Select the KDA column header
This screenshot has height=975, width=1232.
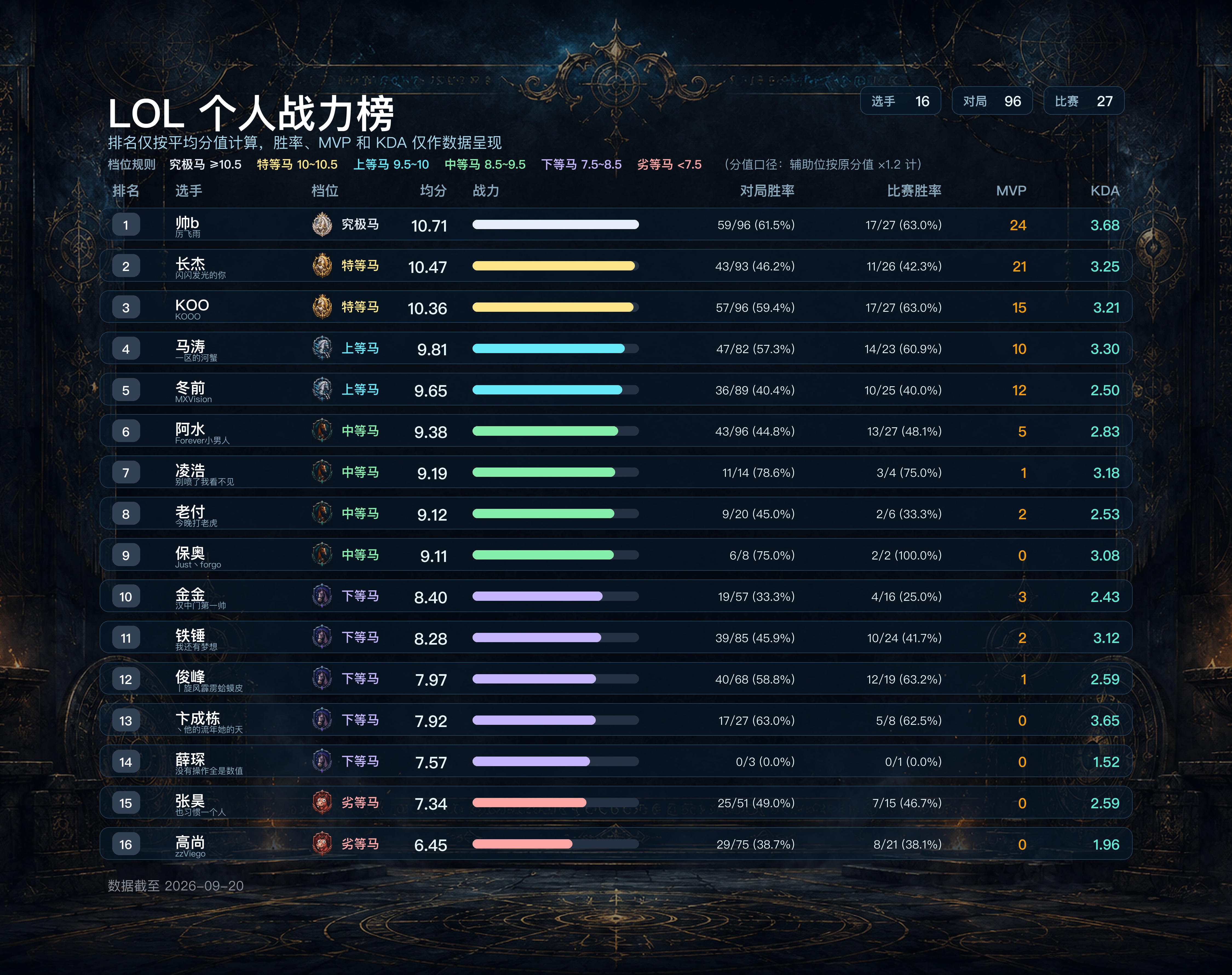(1105, 191)
